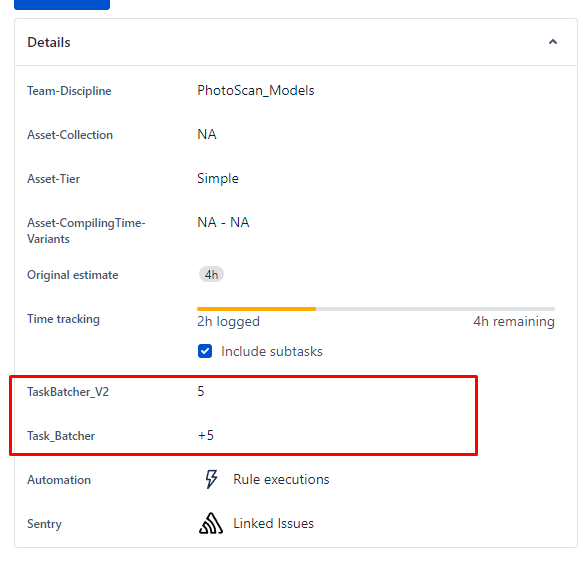
Task: Collapse the Details panel chevron
Action: 553,42
